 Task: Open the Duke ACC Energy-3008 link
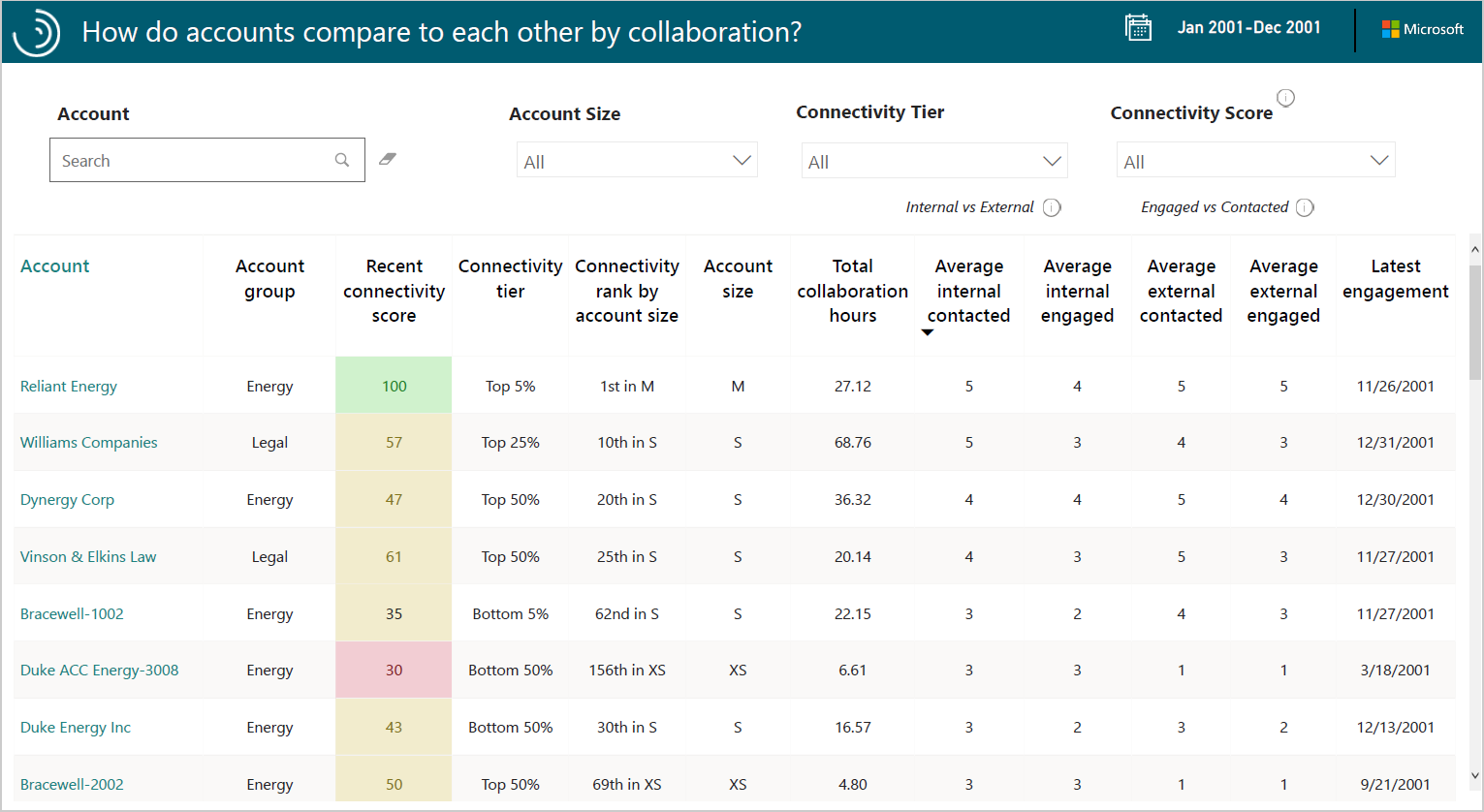(99, 671)
